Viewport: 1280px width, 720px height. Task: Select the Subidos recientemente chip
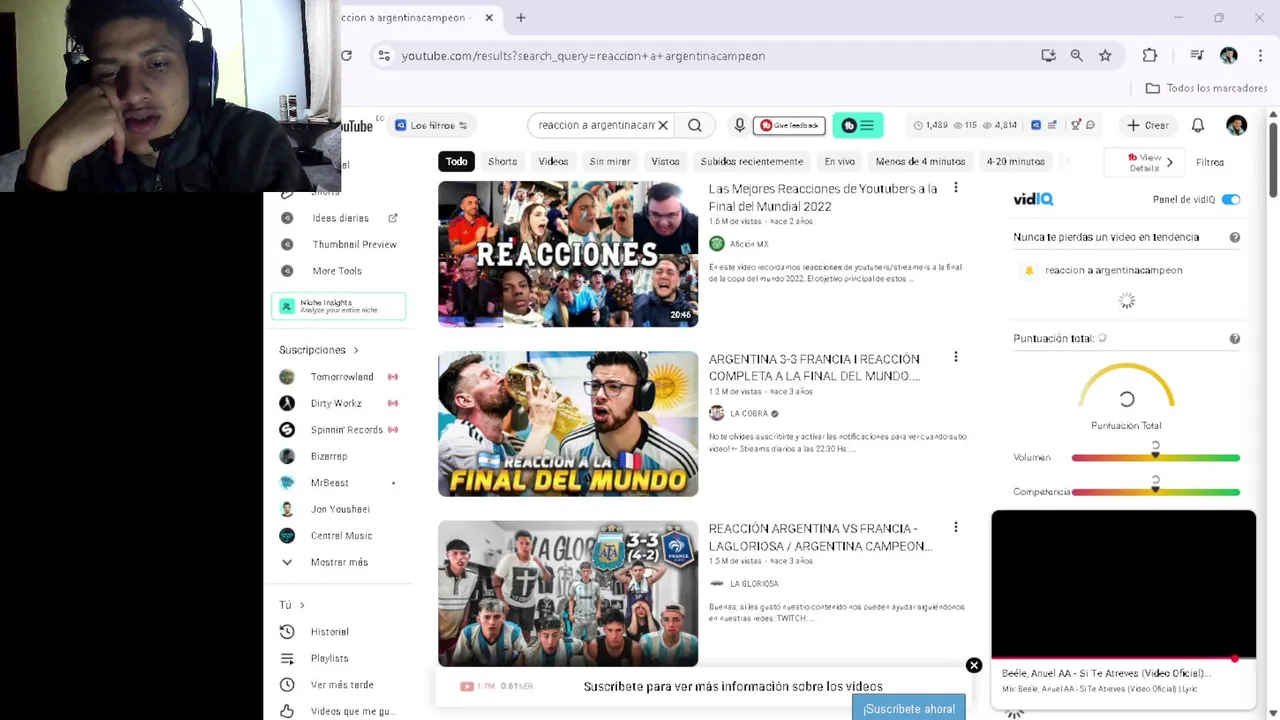pos(752,161)
